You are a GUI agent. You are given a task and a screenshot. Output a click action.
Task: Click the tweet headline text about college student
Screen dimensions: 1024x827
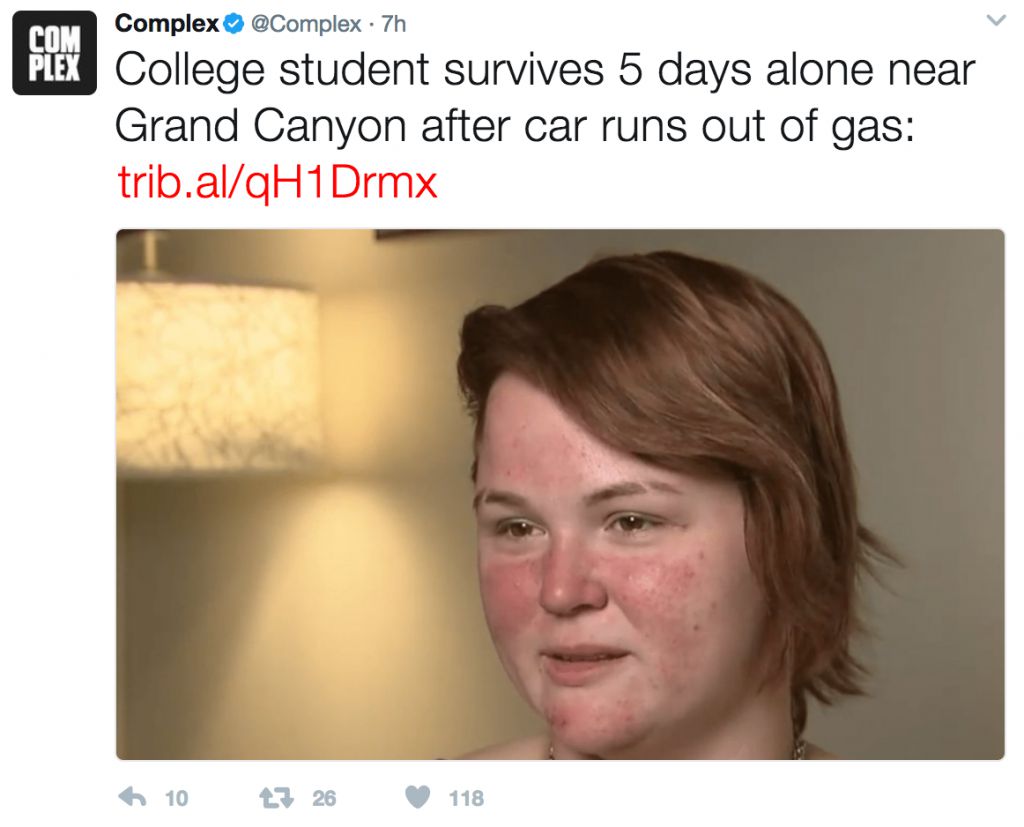545,97
